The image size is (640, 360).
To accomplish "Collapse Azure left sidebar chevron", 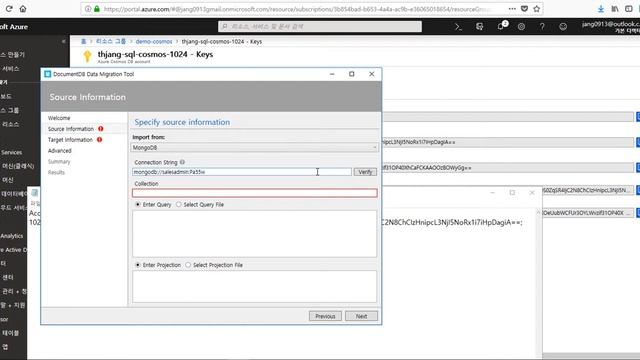I will click(63, 41).
